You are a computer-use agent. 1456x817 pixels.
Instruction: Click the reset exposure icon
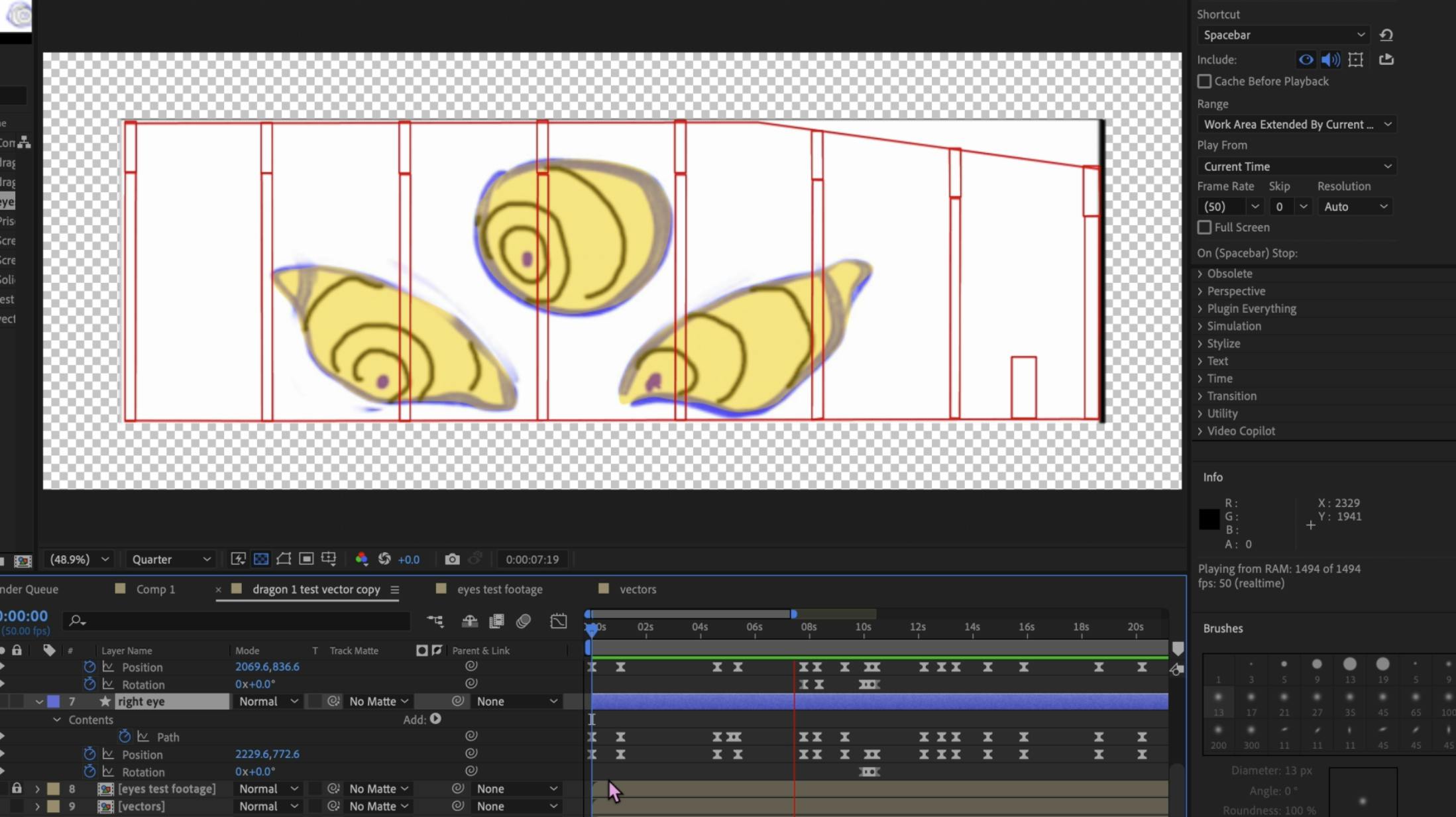click(384, 559)
